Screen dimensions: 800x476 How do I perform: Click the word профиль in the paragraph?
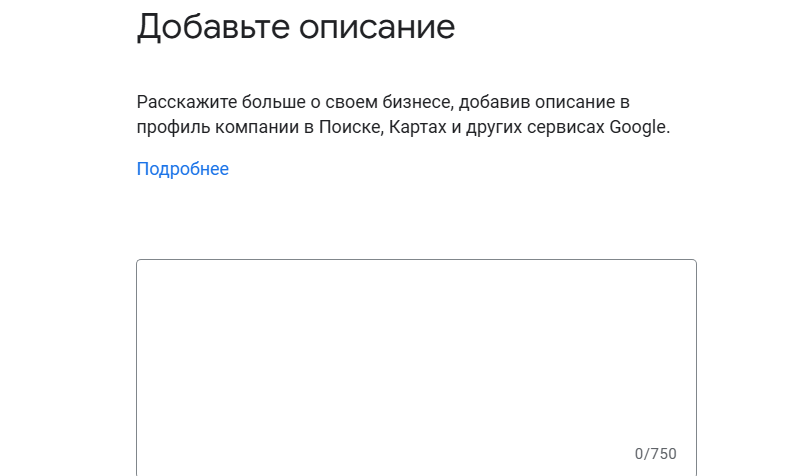point(170,128)
